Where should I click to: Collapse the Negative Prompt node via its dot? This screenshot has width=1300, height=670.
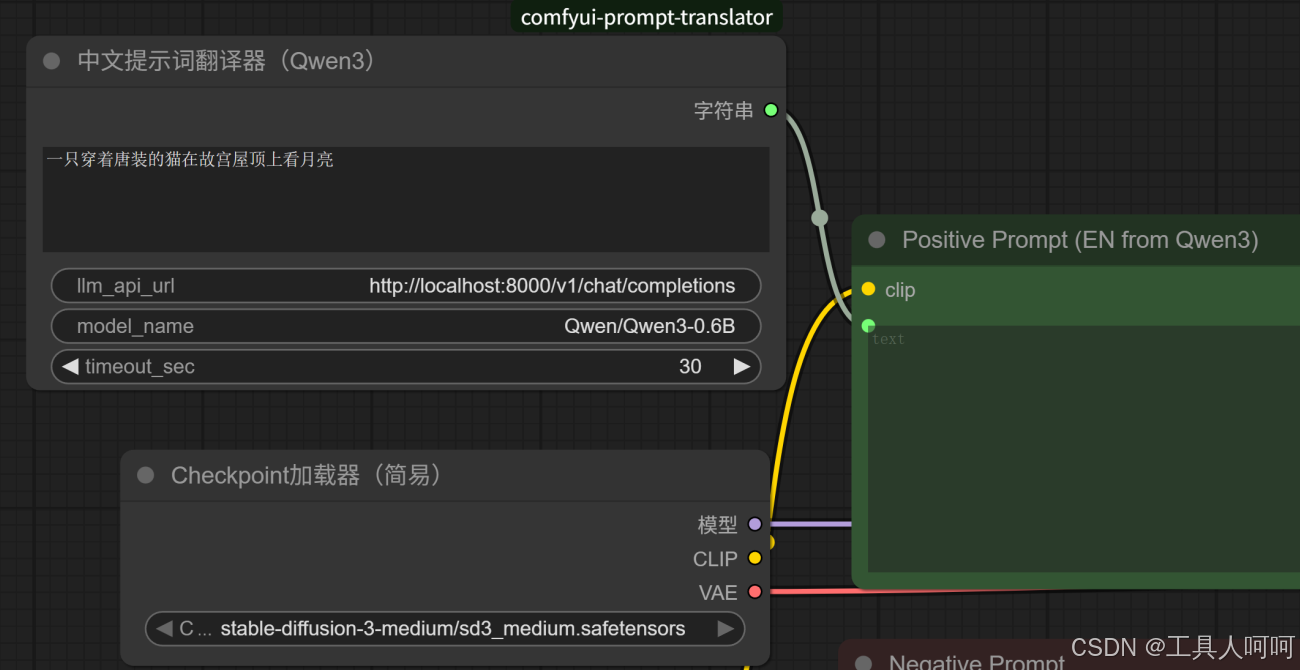864,662
